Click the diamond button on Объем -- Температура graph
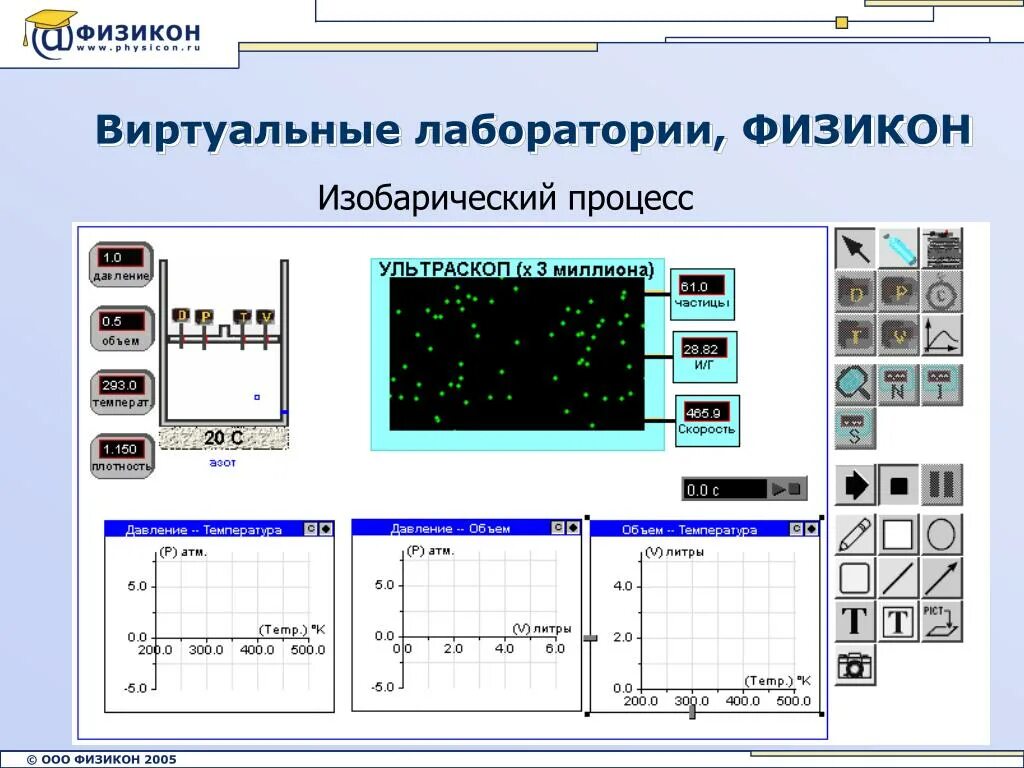Image resolution: width=1024 pixels, height=768 pixels. [x=811, y=529]
